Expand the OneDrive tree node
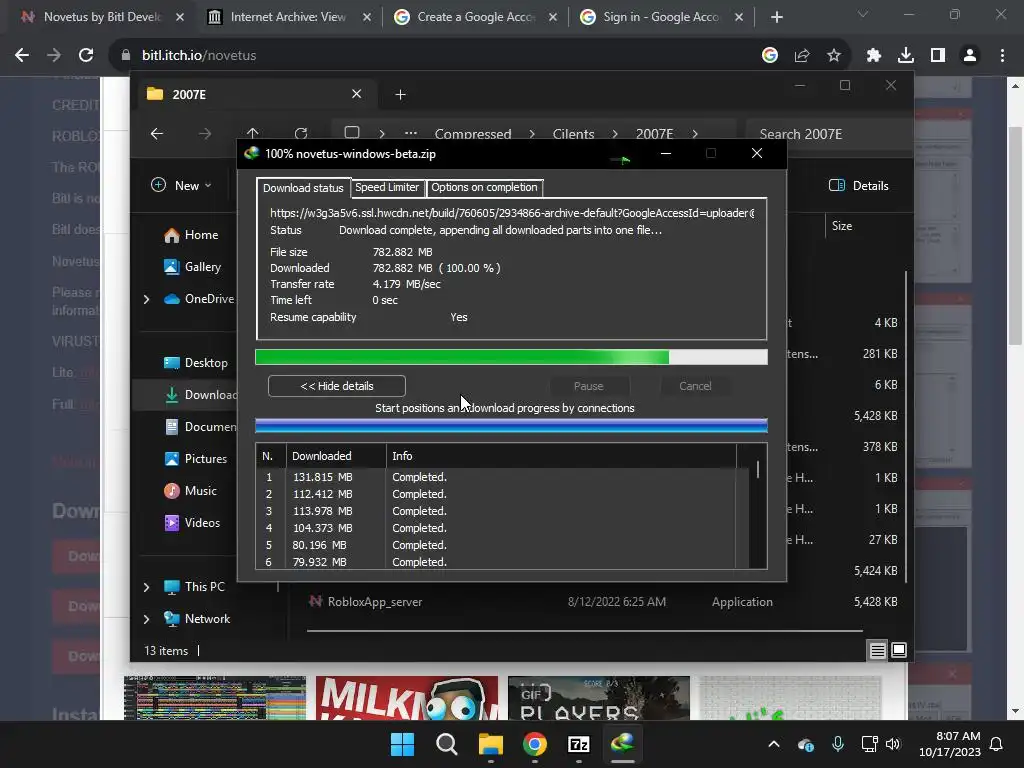Viewport: 1024px width, 768px height. pos(146,299)
